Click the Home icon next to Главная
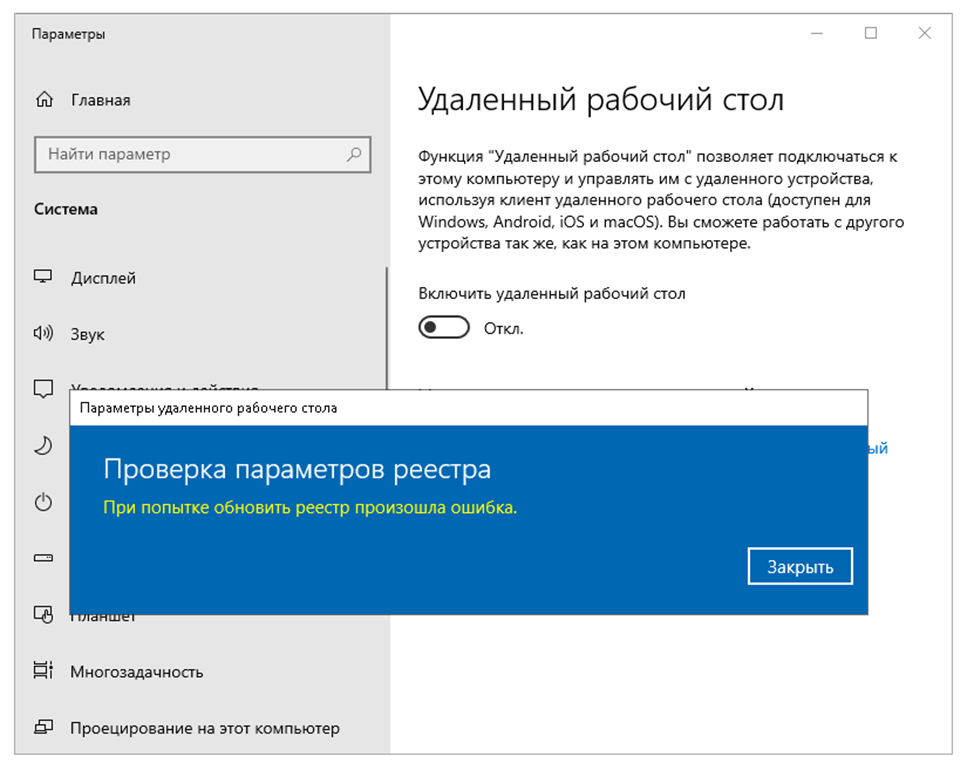Viewport: 974px width, 770px height. click(43, 100)
